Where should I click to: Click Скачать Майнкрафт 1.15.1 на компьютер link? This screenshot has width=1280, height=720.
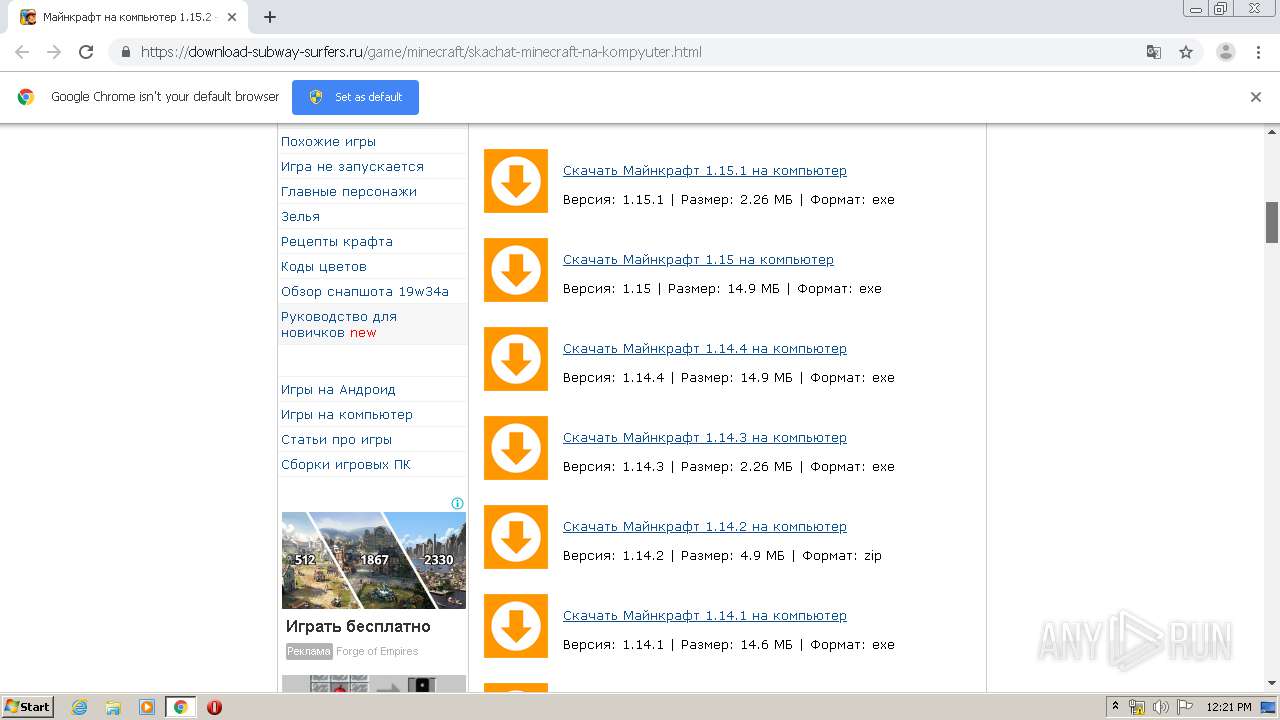tap(705, 170)
